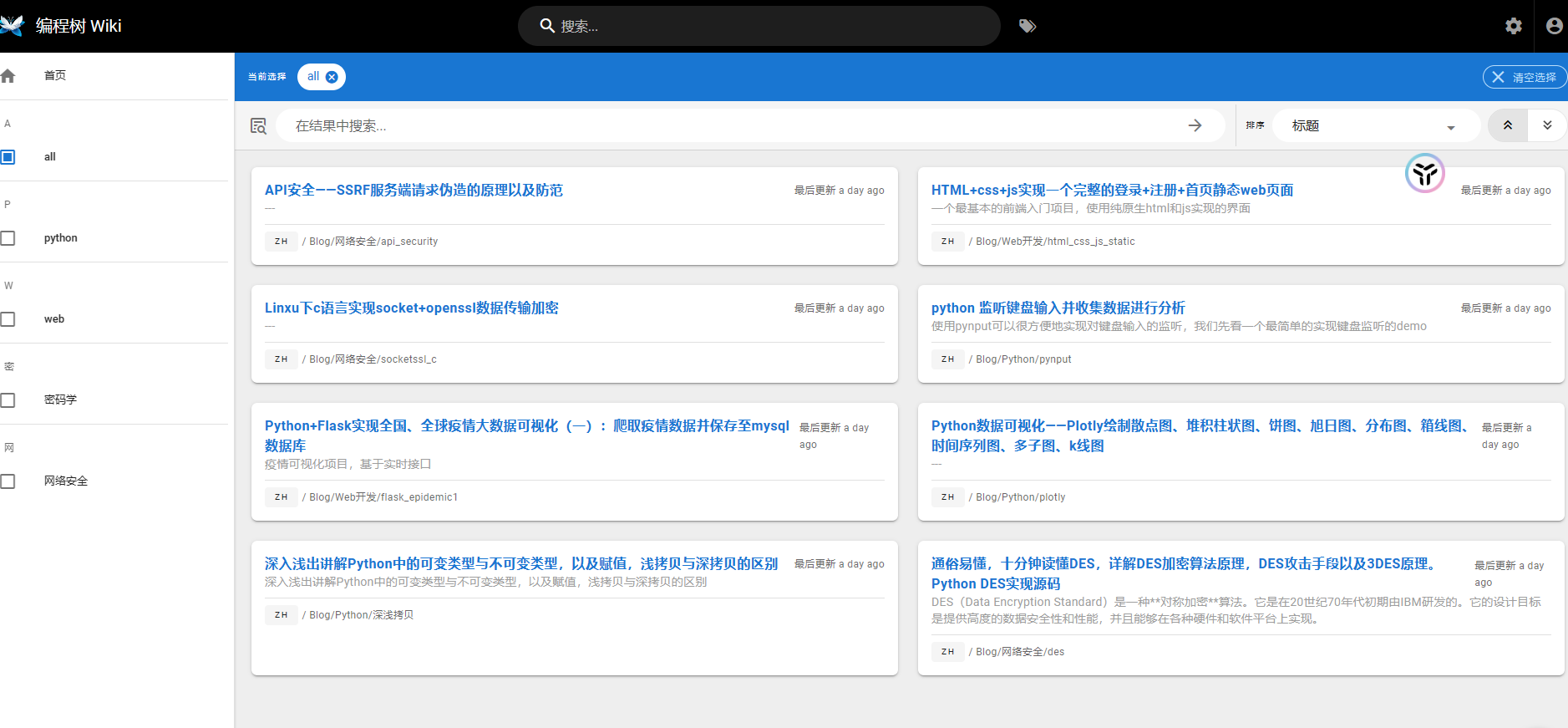1568x728 pixels.
Task: Check the python tag checkbox
Action: [x=8, y=238]
